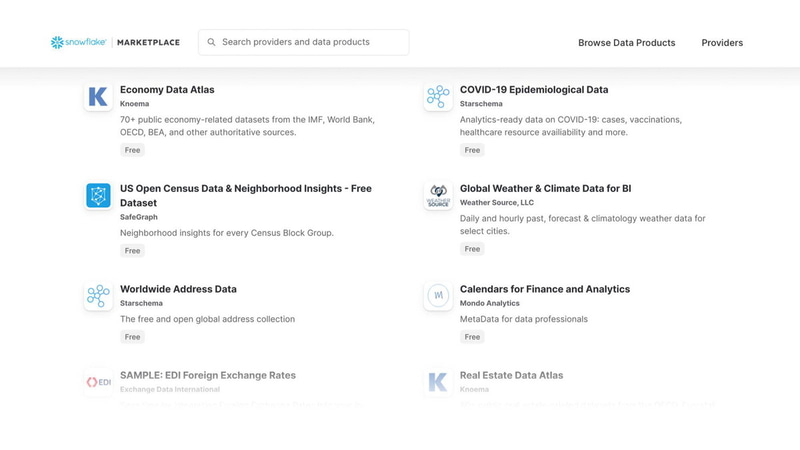Click Starschema provider name under COVID-19 data
800x450 pixels.
click(481, 104)
